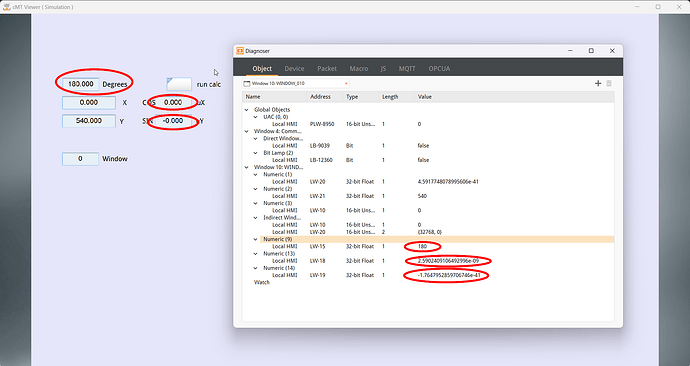Minimize the Diagnoser window

coord(570,51)
